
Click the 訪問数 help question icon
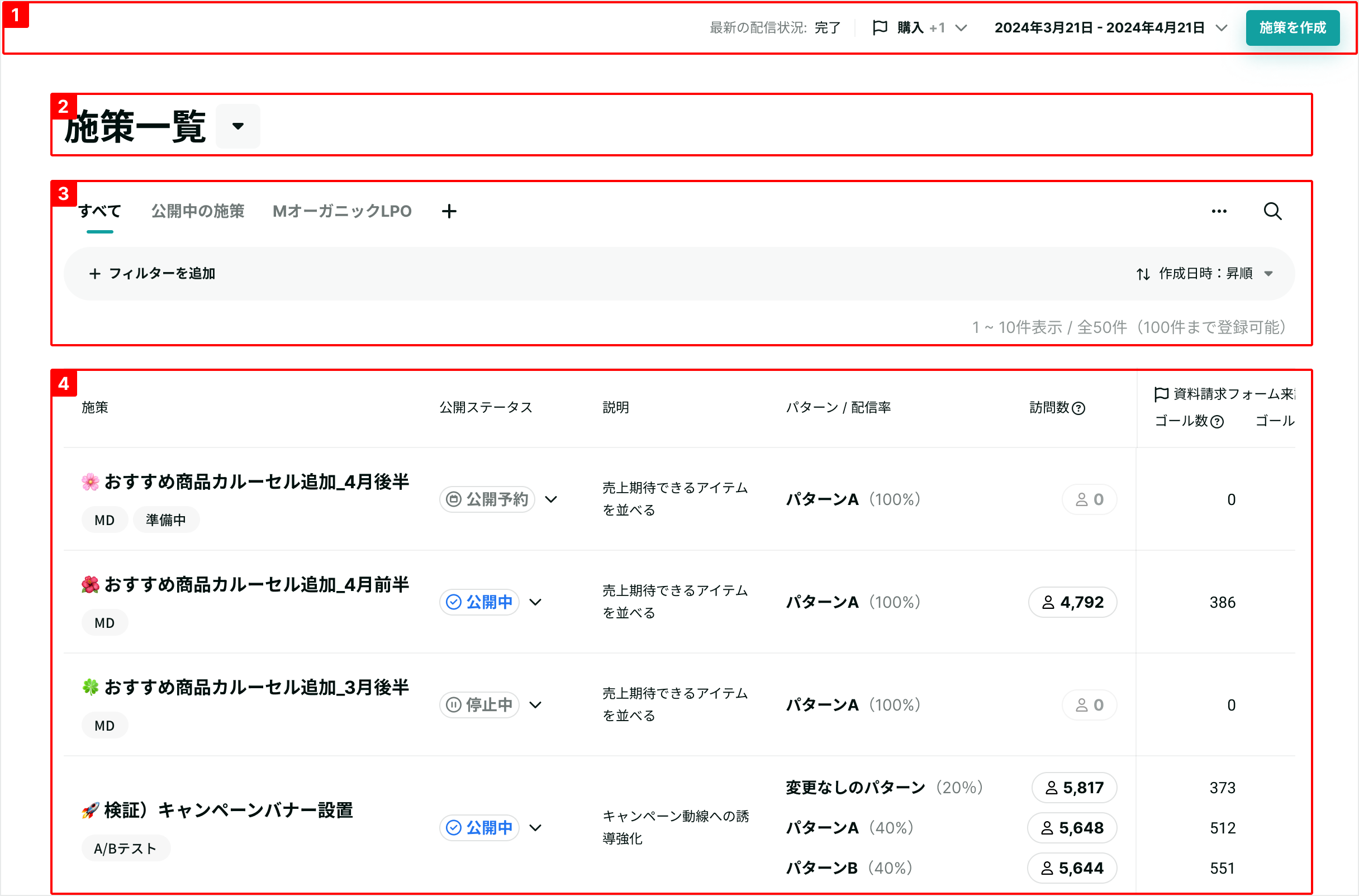tap(1078, 408)
